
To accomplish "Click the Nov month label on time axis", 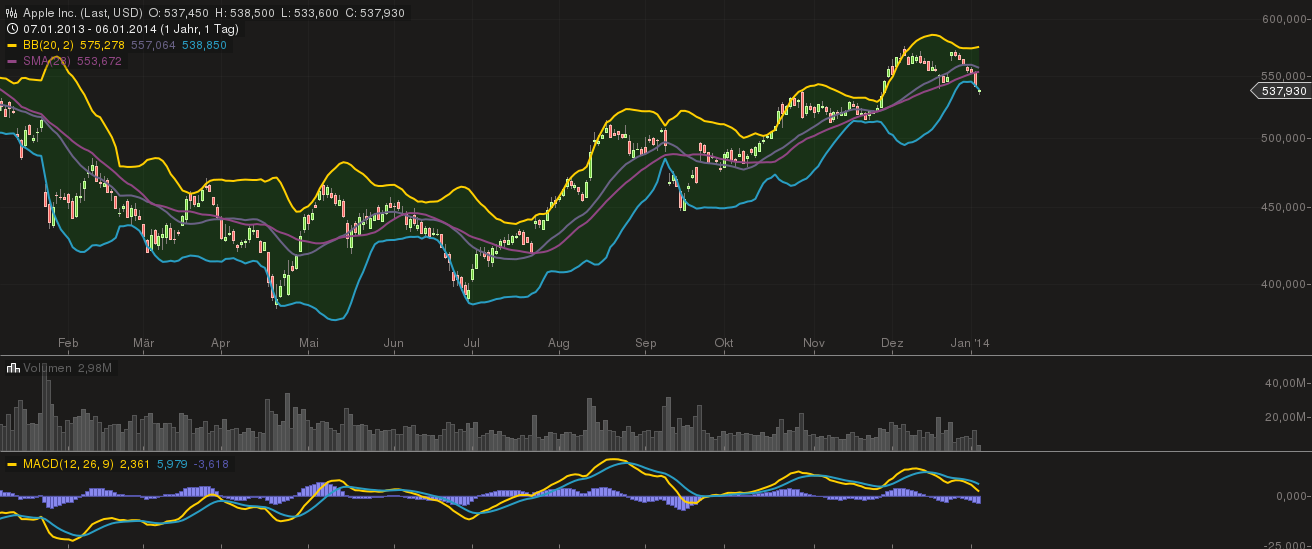I will (x=814, y=343).
